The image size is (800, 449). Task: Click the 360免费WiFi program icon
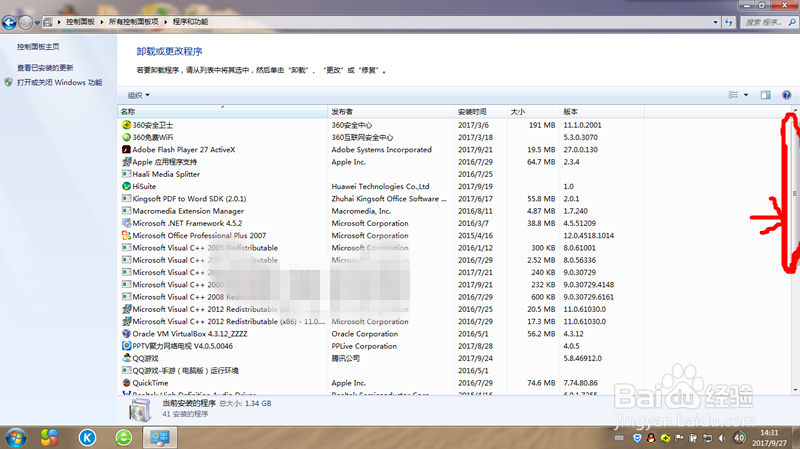click(x=127, y=137)
